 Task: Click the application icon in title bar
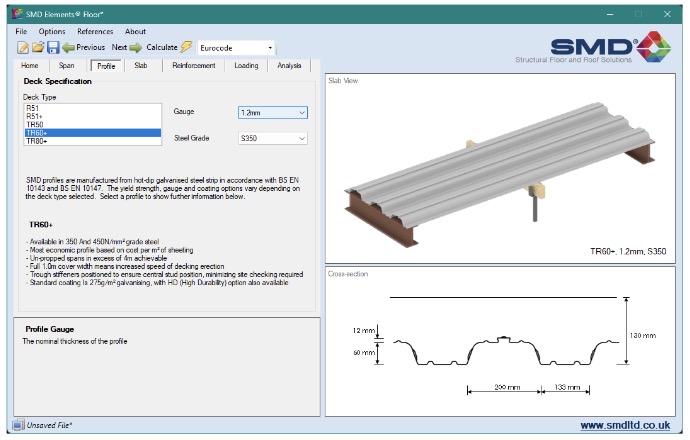(x=18, y=14)
